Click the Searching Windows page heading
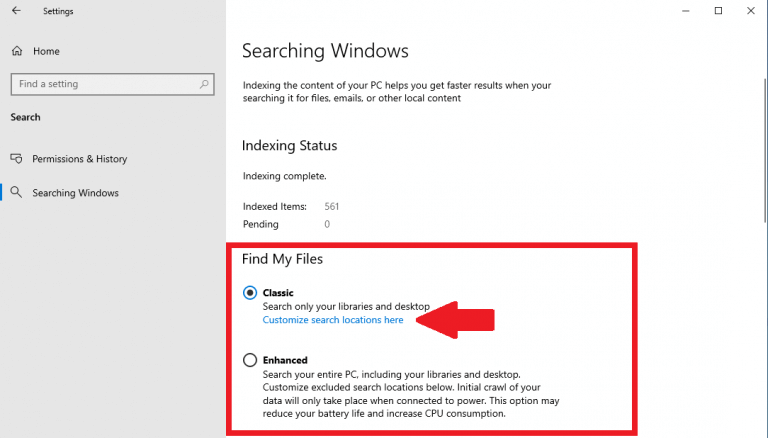This screenshot has width=768, height=438. point(325,51)
